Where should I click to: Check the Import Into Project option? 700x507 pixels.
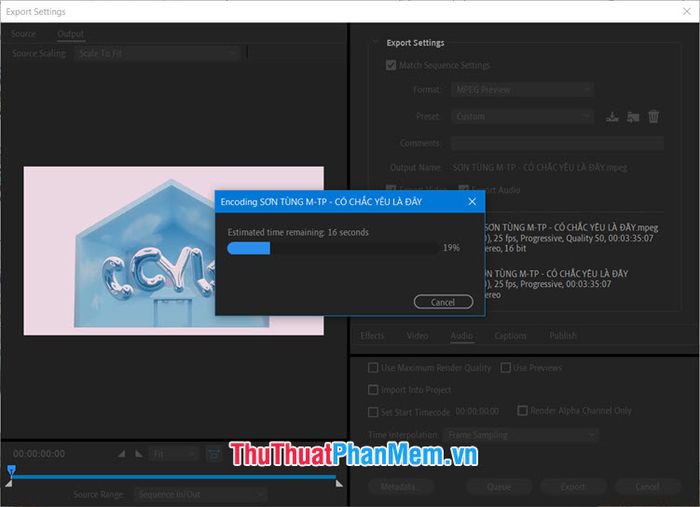[374, 390]
